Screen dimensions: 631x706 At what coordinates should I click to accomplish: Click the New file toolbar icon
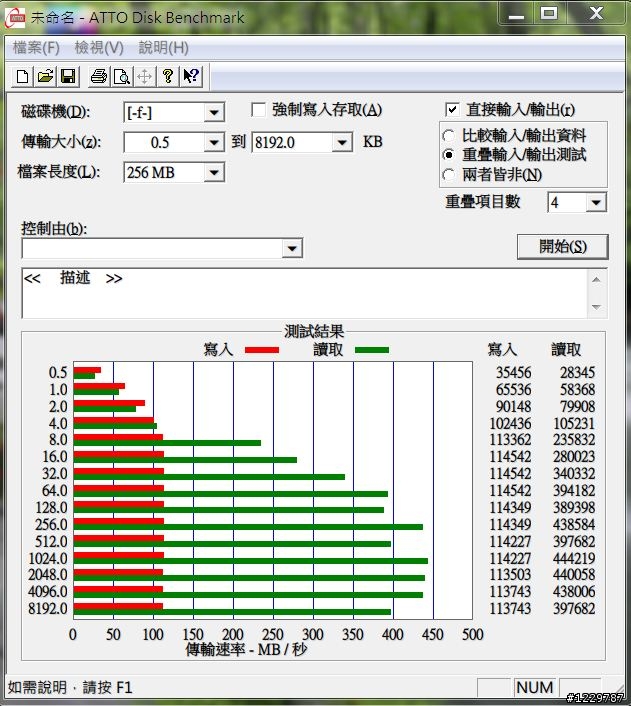pos(22,77)
